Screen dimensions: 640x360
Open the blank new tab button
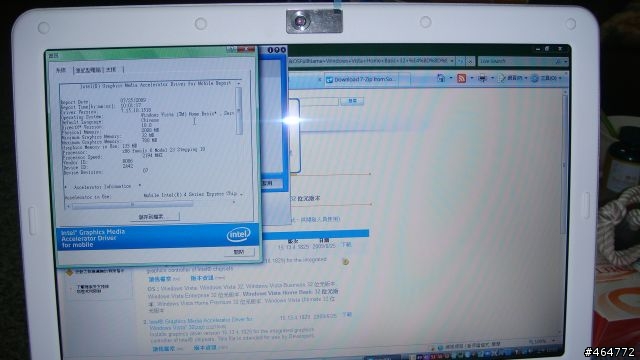(404, 80)
